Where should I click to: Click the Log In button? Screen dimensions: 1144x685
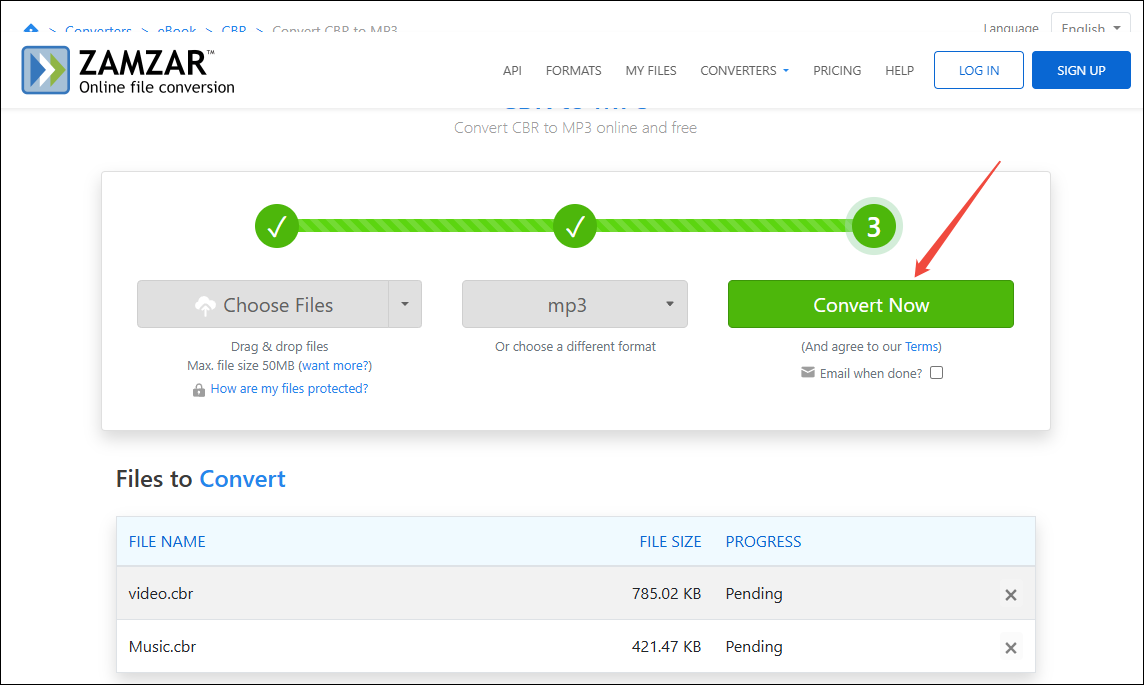pyautogui.click(x=978, y=70)
